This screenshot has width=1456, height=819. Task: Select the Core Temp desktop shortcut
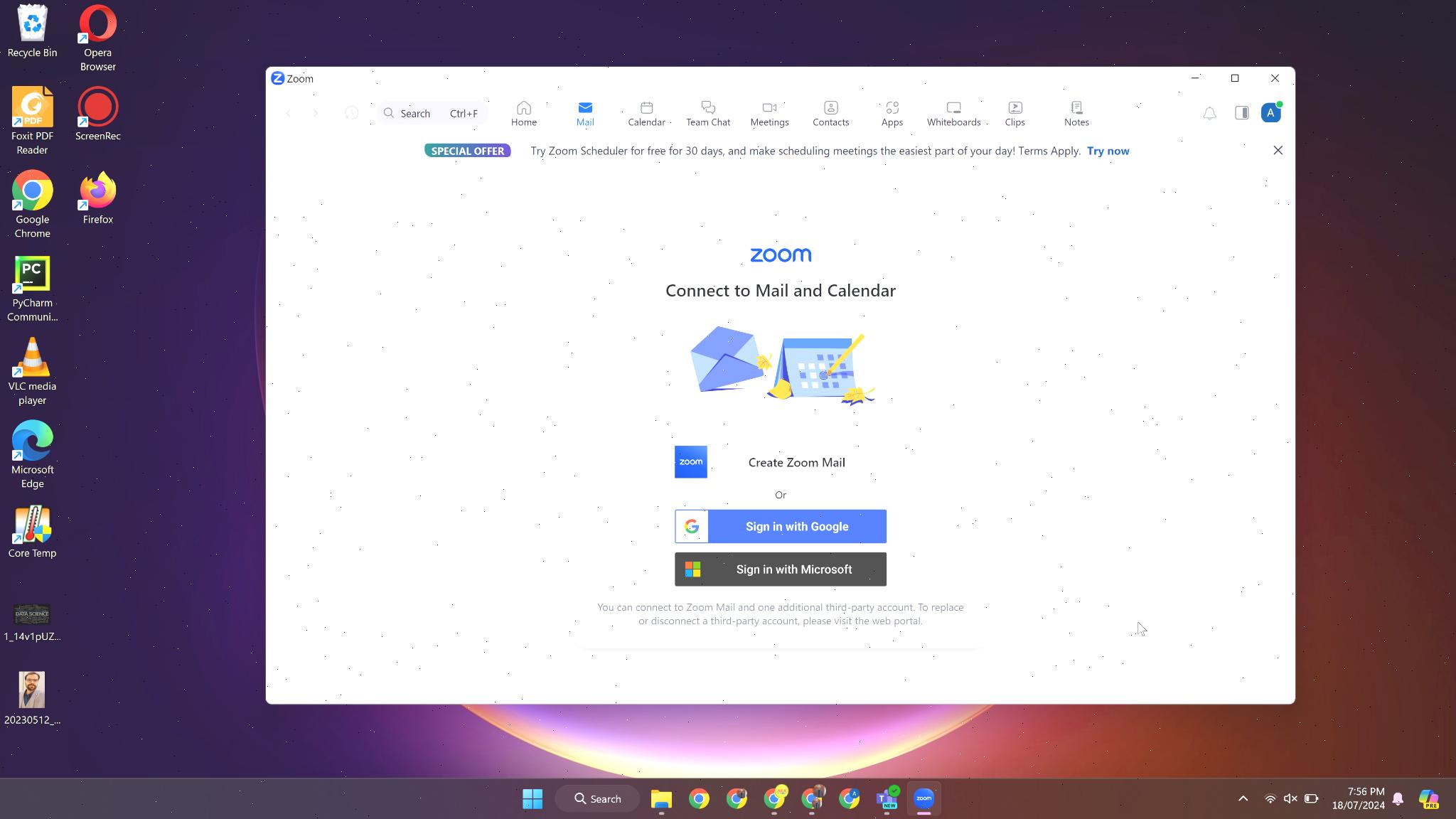tap(32, 531)
